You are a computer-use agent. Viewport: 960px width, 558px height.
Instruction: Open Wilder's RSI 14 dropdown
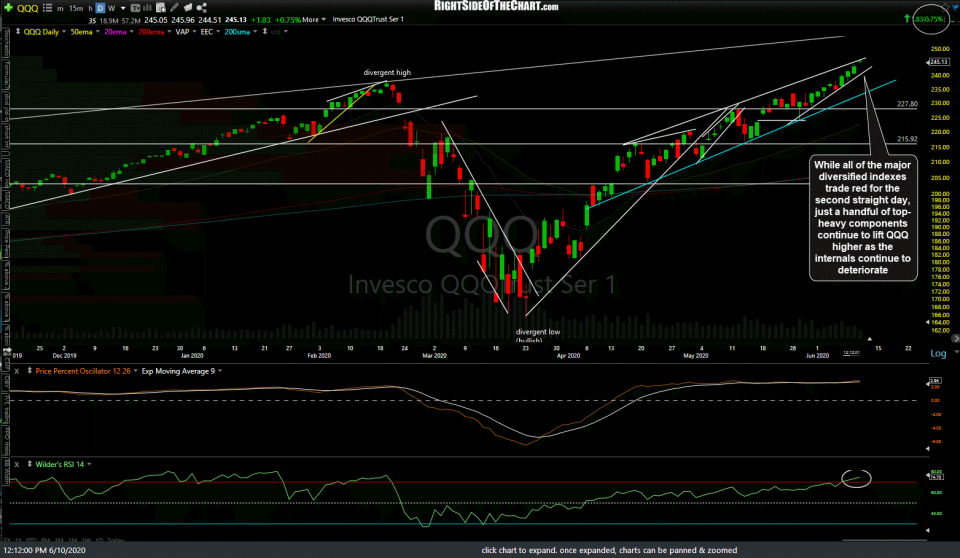point(89,464)
